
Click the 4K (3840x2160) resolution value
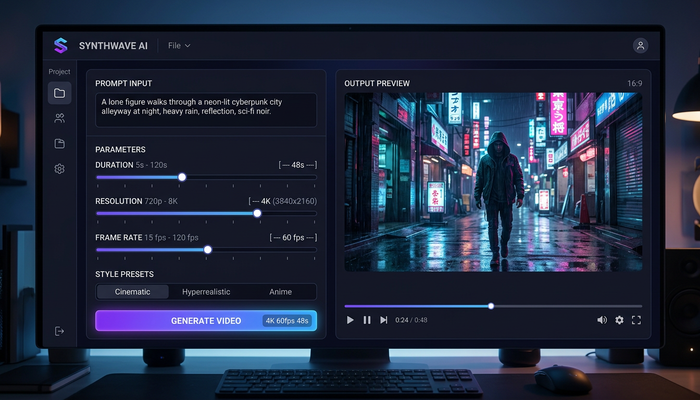coord(289,201)
